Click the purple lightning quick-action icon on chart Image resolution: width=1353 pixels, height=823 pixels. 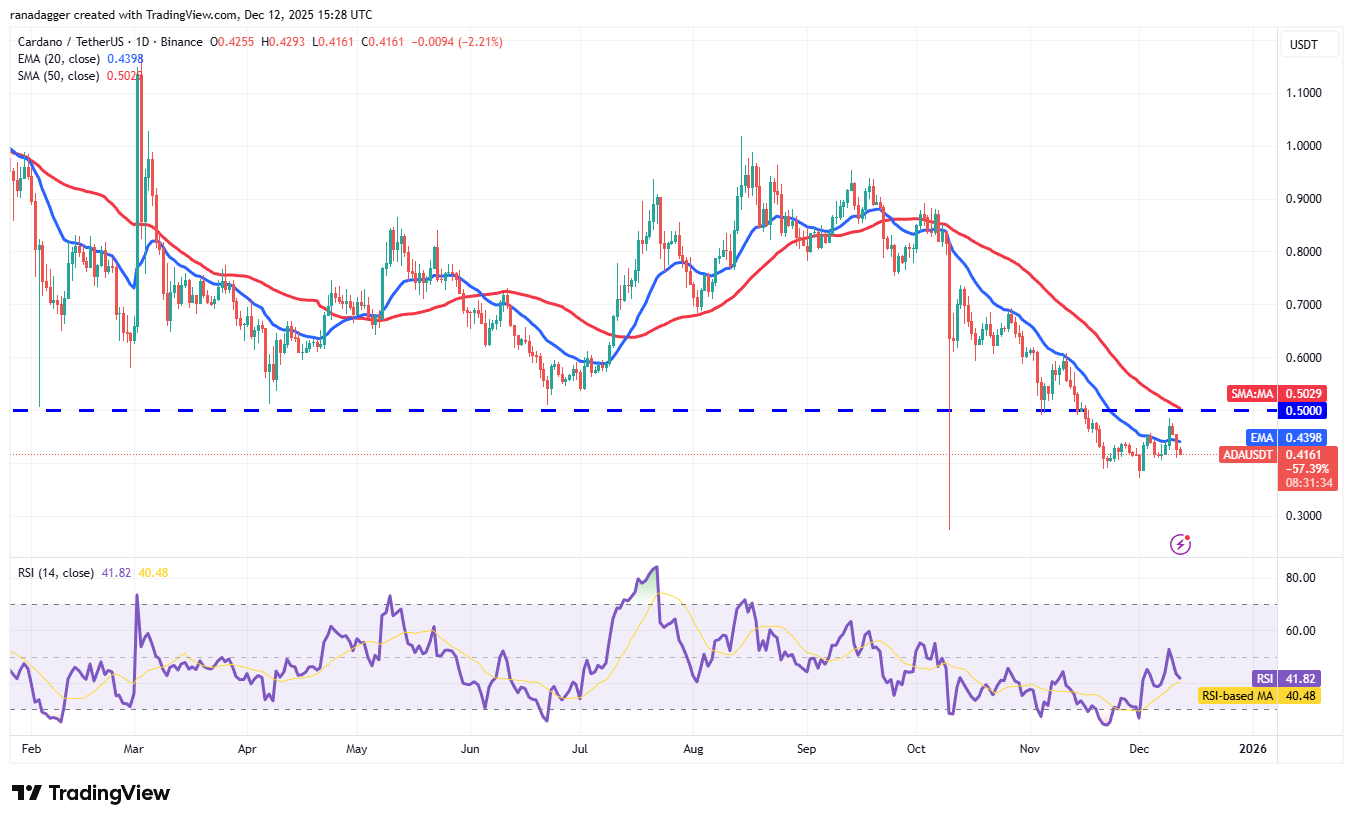pos(1180,544)
